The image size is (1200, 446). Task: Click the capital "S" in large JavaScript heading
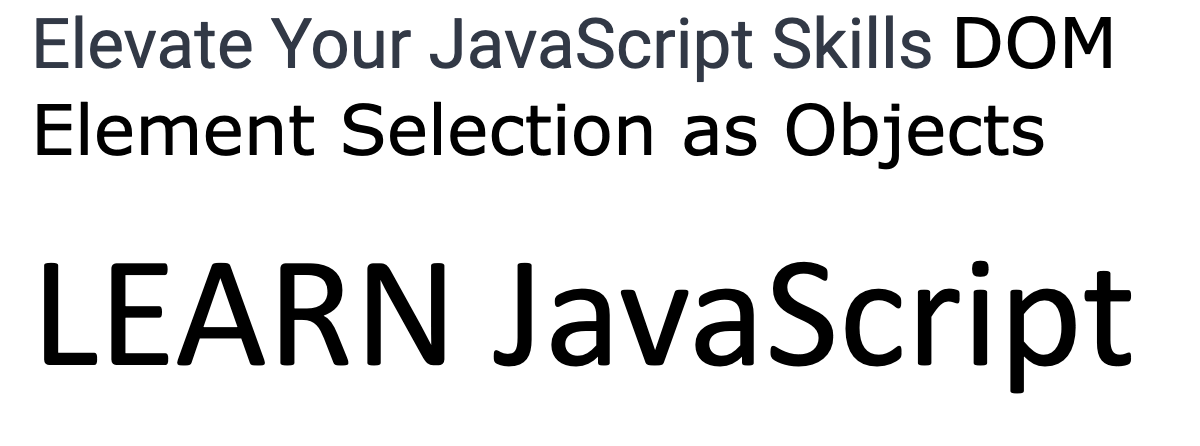801,313
